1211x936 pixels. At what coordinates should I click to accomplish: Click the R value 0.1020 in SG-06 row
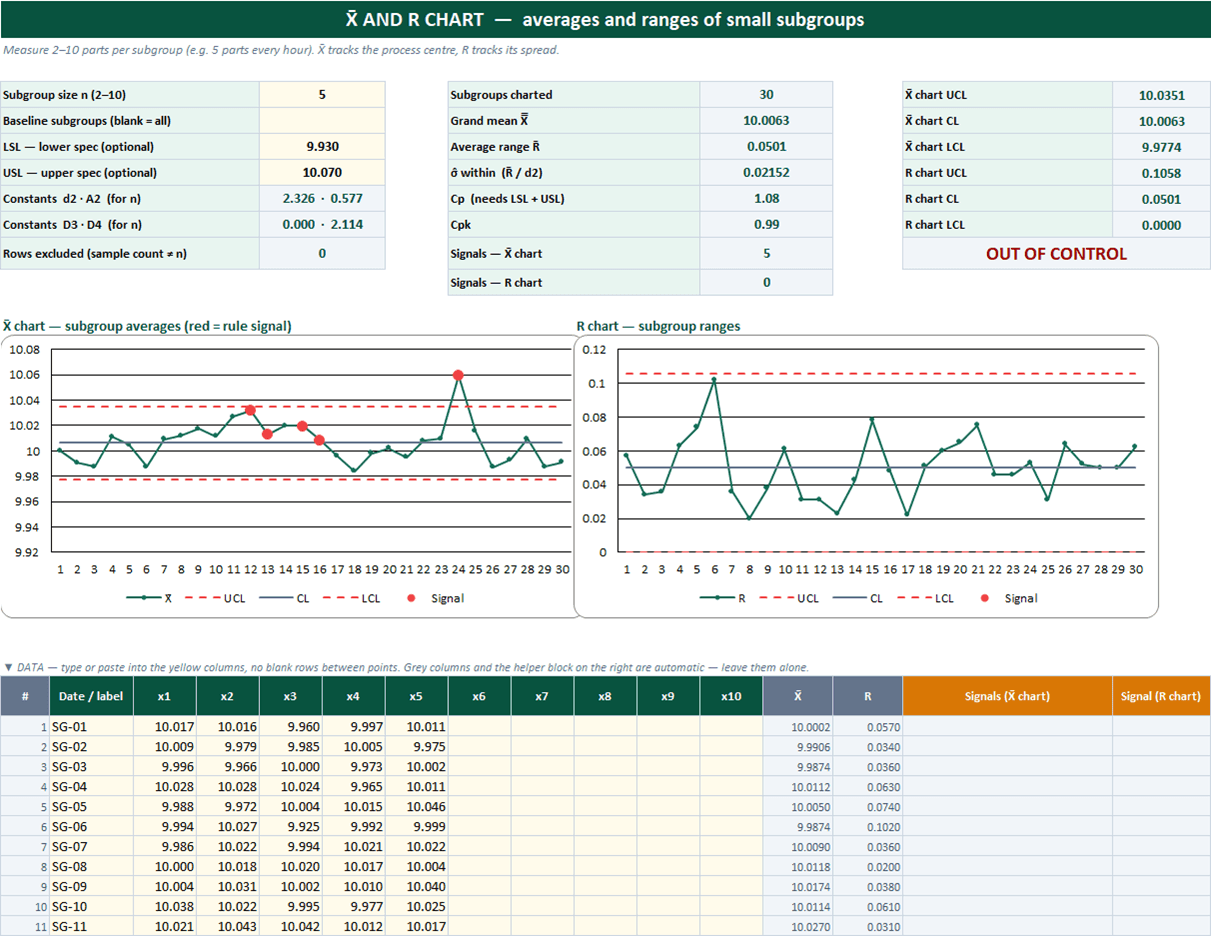(x=868, y=827)
